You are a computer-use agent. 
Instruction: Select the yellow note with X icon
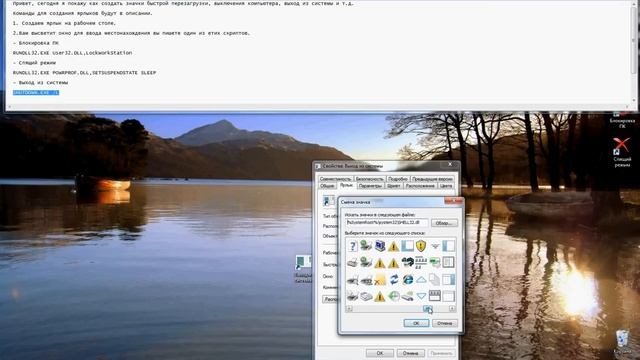pos(380,280)
